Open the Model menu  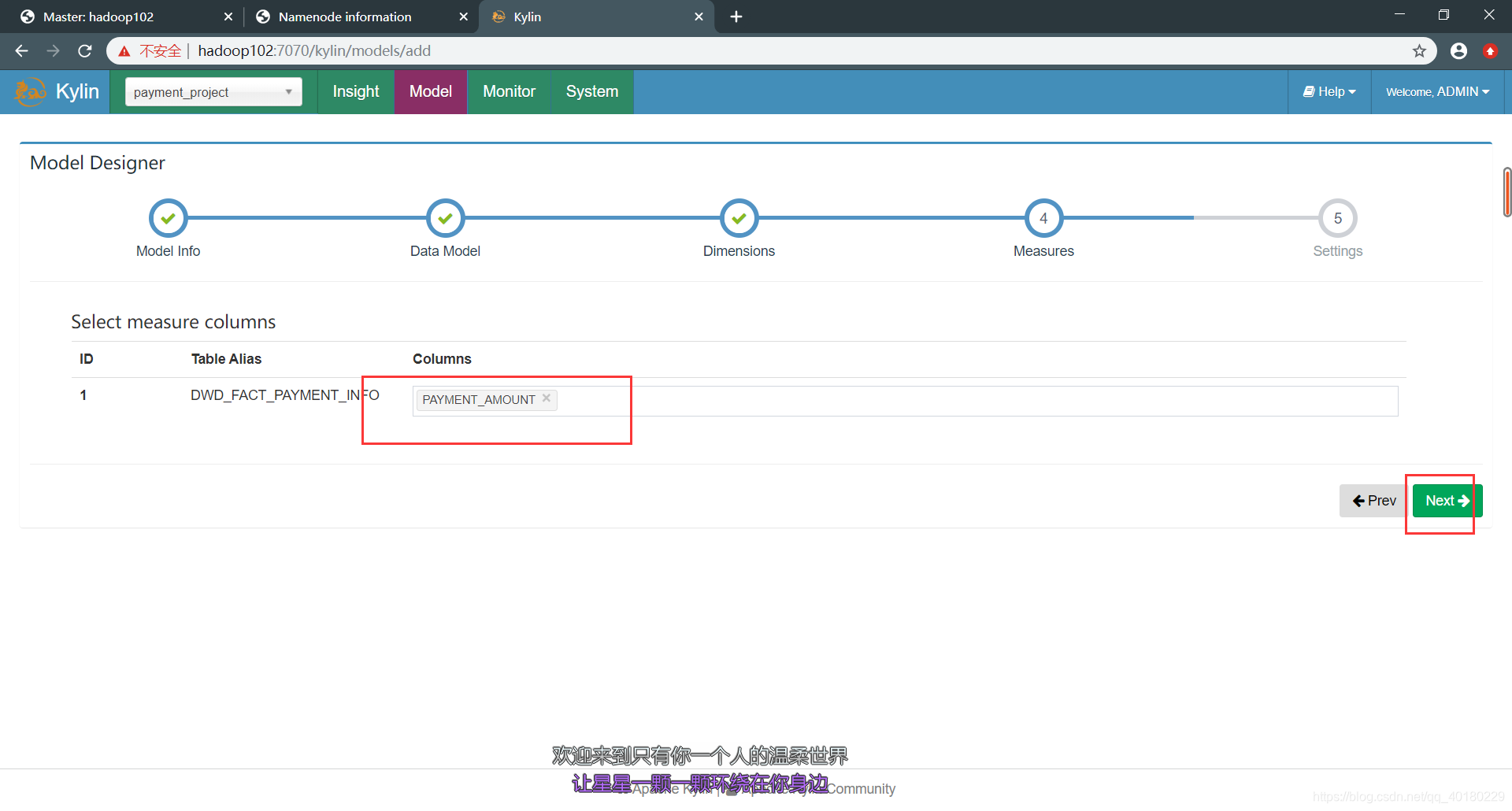click(431, 92)
